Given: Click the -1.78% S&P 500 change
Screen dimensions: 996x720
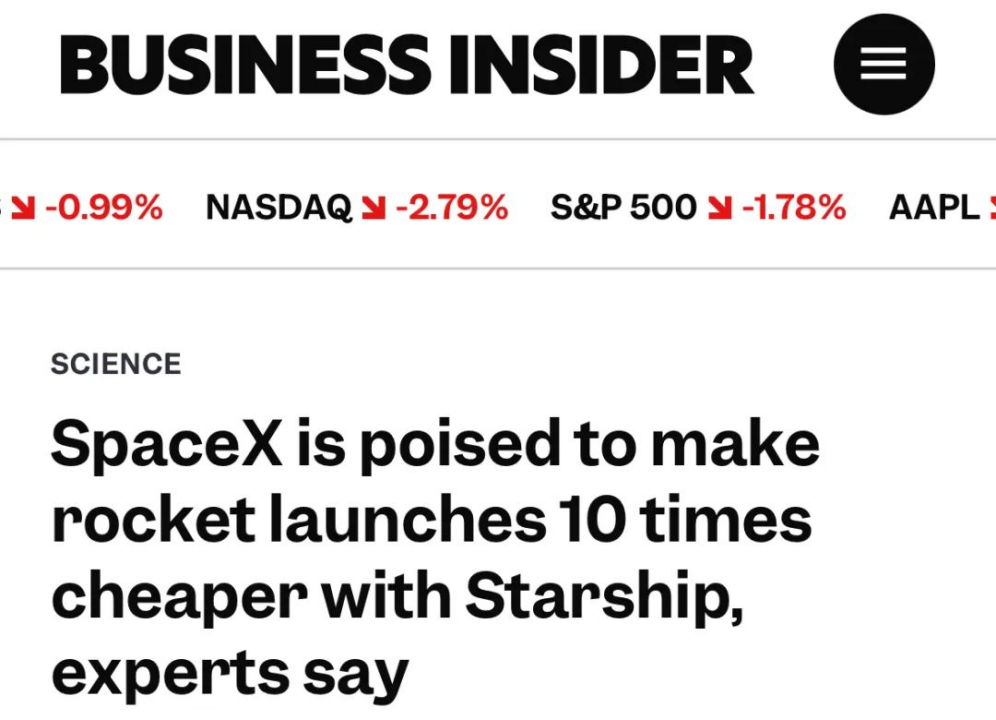Looking at the screenshot, I should coord(792,208).
